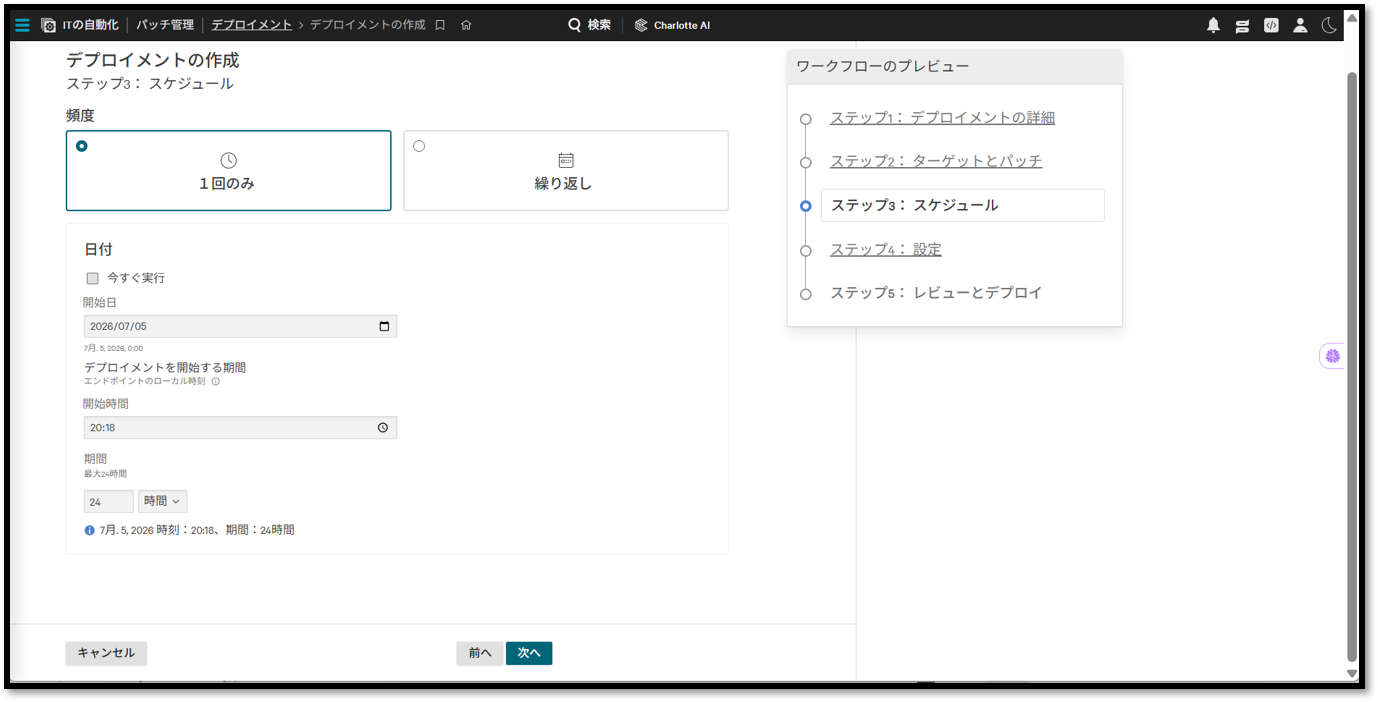The image size is (1378, 702).
Task: Click the clock icon in 1回のみ card
Action: point(228,160)
